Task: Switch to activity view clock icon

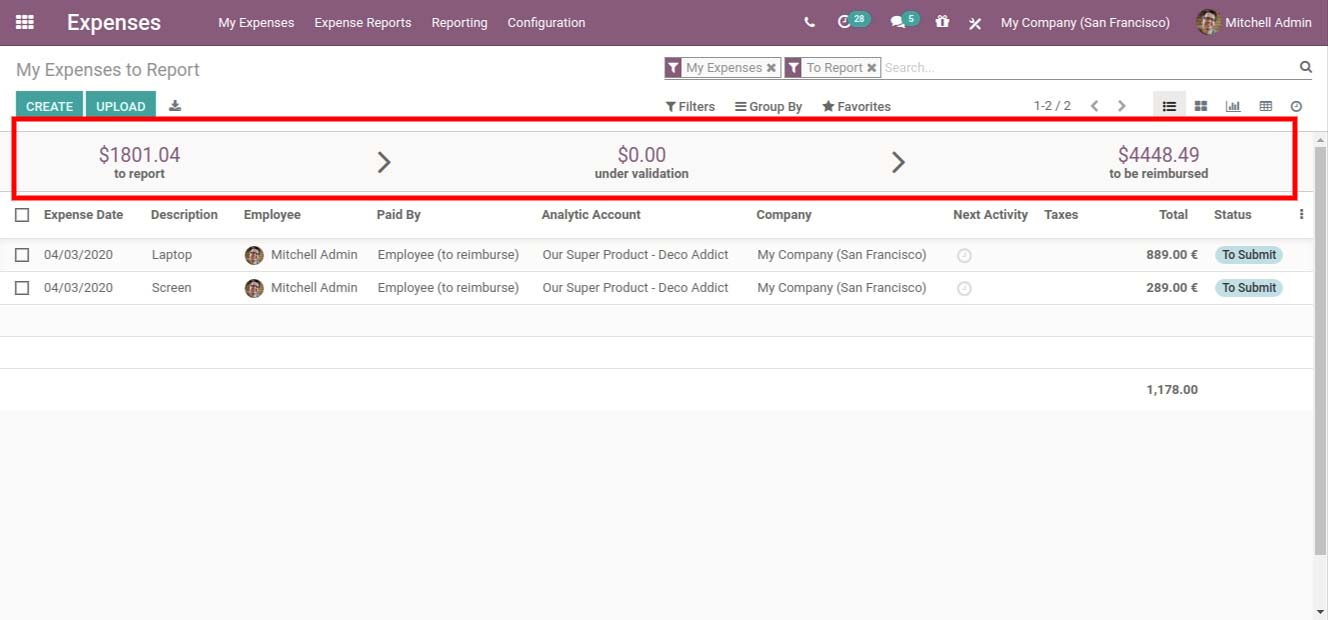Action: [x=1297, y=106]
